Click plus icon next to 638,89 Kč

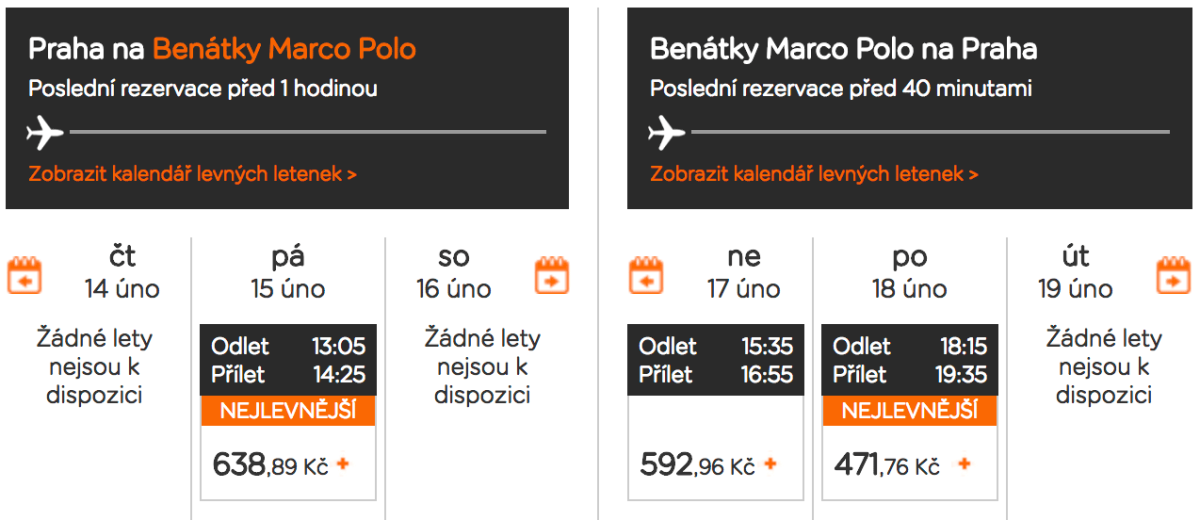click(x=343, y=464)
